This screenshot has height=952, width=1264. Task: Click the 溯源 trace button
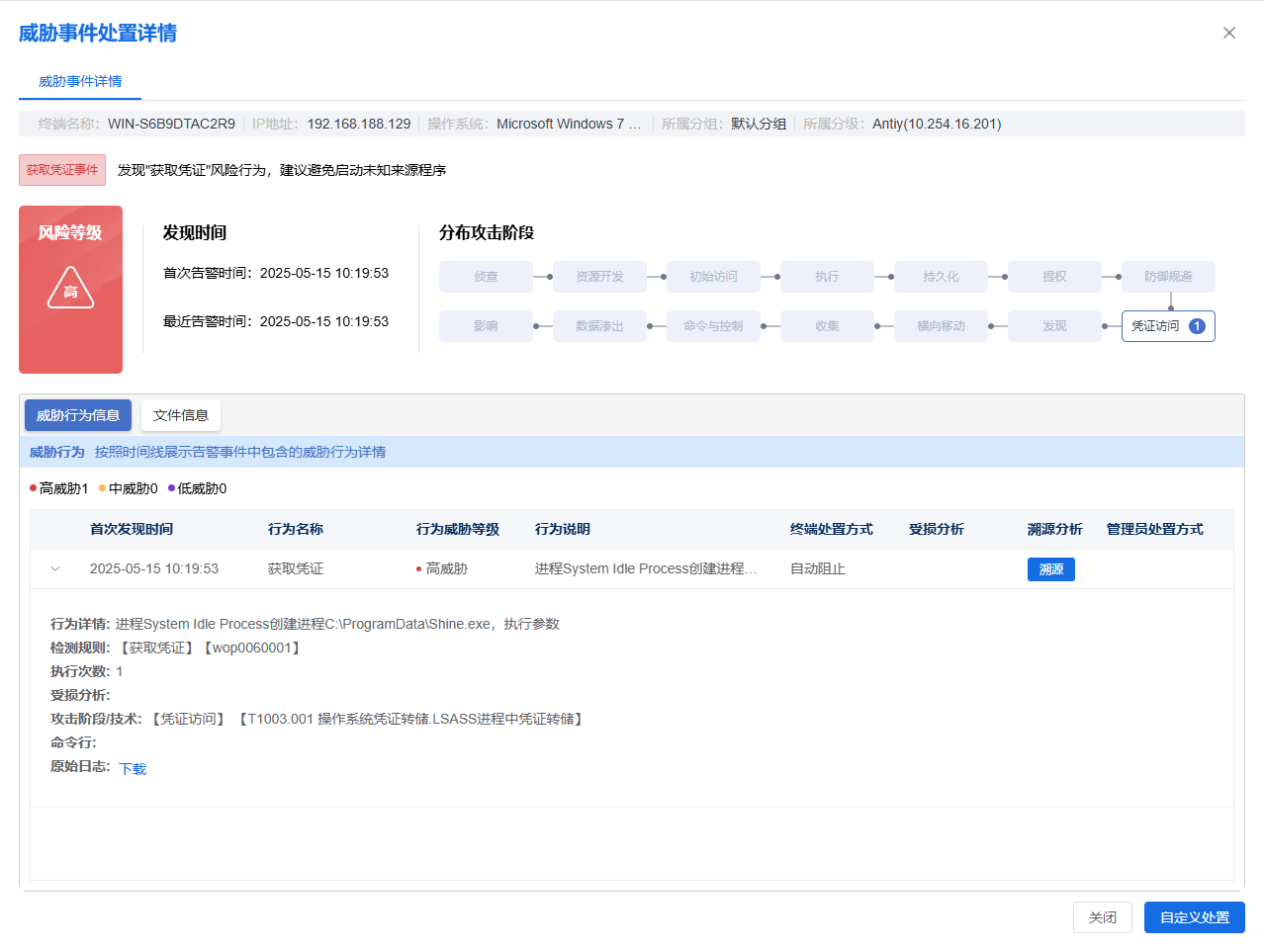coord(1050,569)
